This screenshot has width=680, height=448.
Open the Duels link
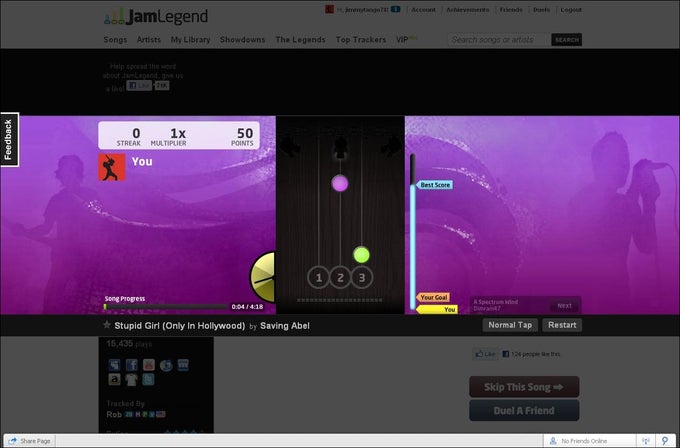(542, 10)
